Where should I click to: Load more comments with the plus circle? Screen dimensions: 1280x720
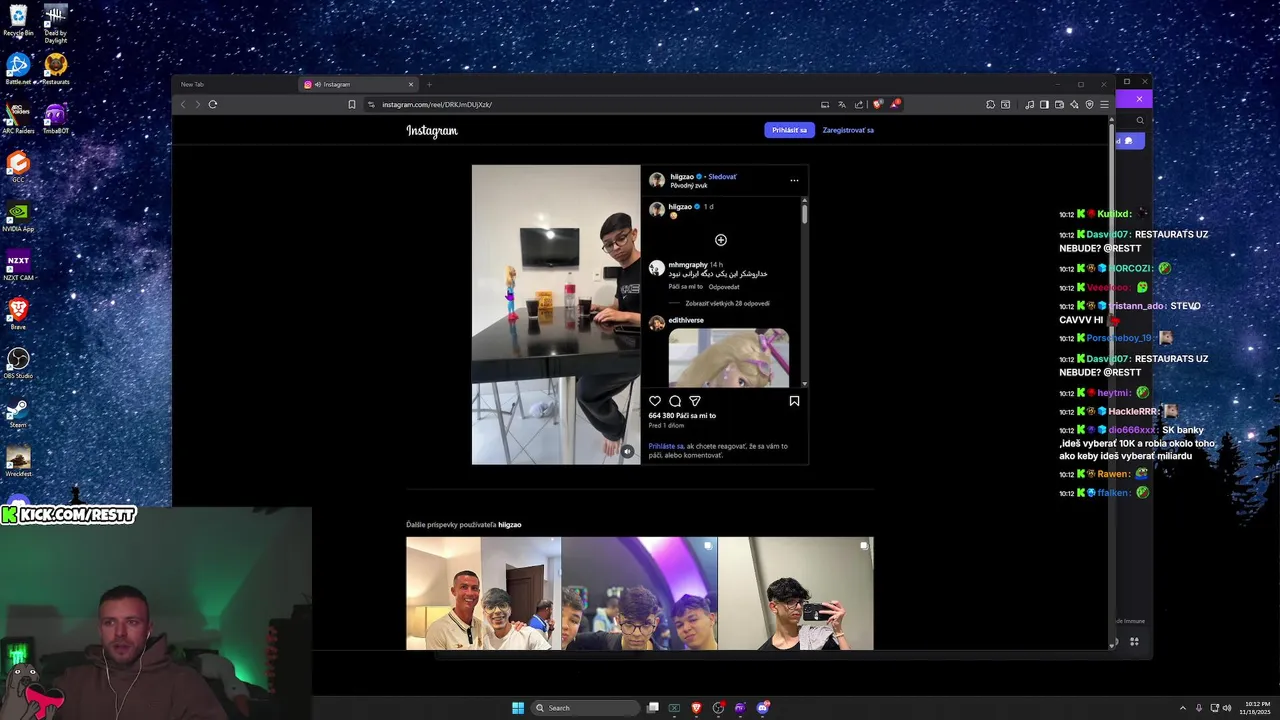pyautogui.click(x=721, y=240)
